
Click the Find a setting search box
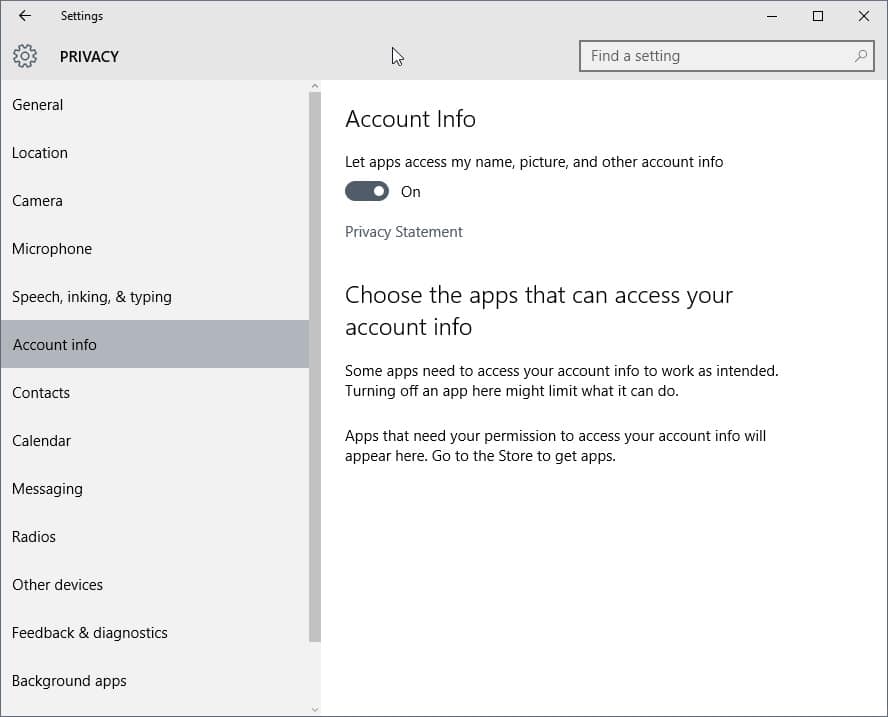[x=715, y=56]
